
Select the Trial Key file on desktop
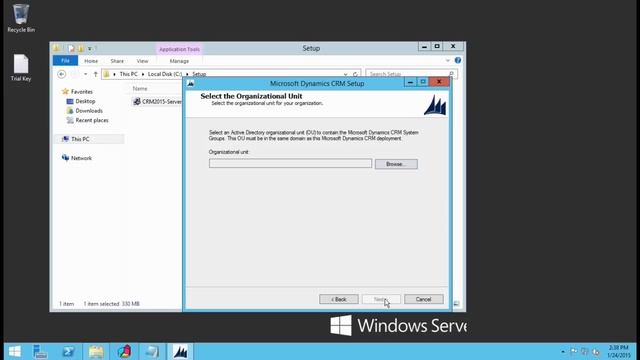coord(21,68)
